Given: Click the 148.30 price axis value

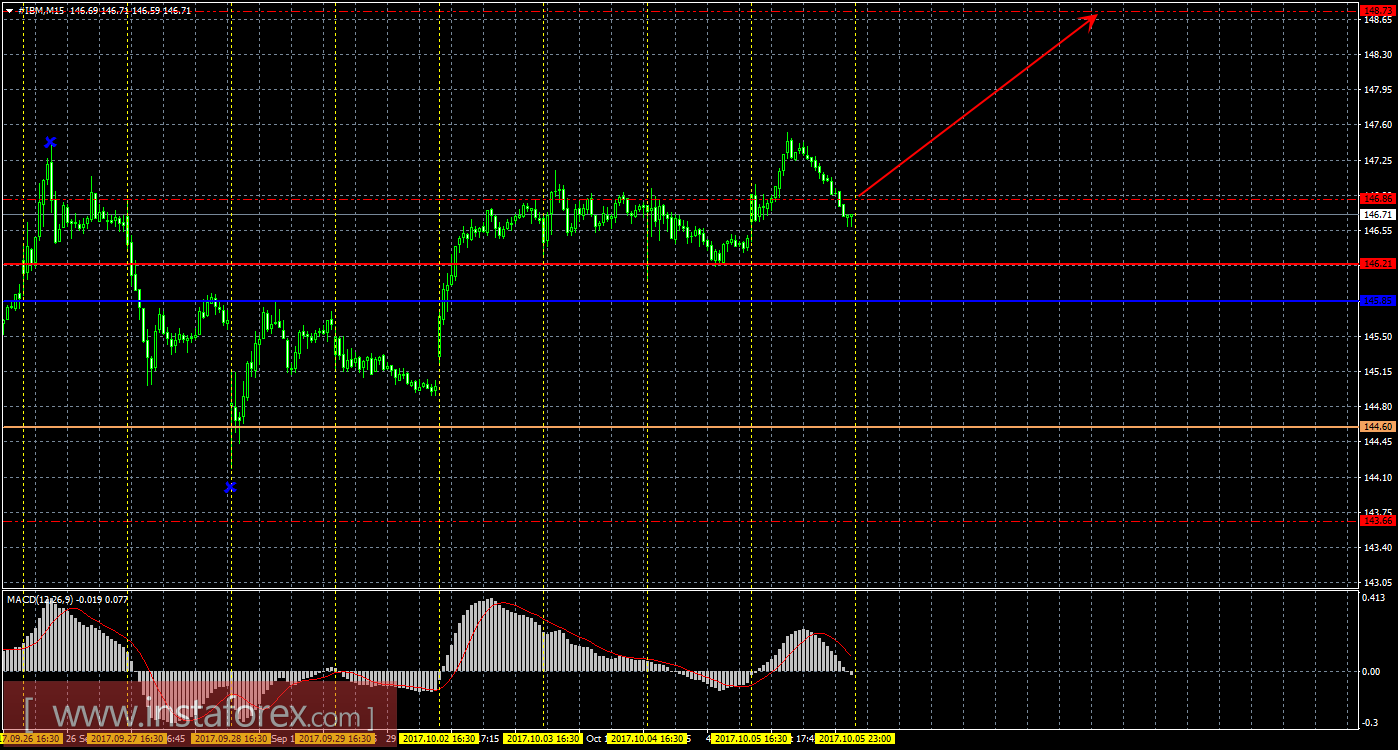Looking at the screenshot, I should click(x=1376, y=55).
